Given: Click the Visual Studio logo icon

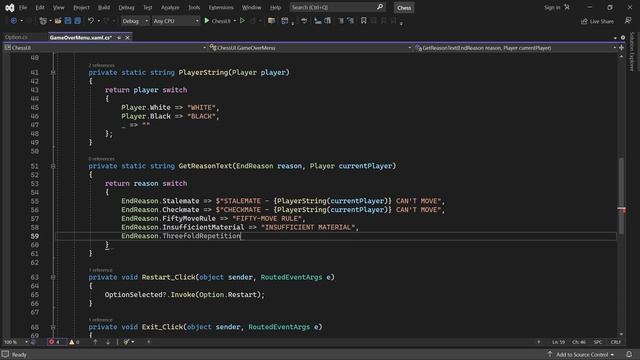Looking at the screenshot, I should [x=9, y=7].
